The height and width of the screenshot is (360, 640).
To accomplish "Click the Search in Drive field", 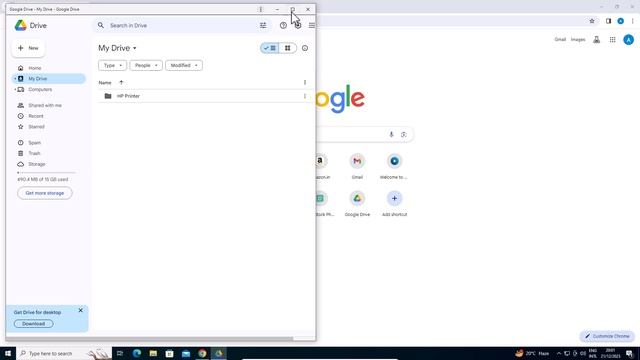I will [182, 25].
